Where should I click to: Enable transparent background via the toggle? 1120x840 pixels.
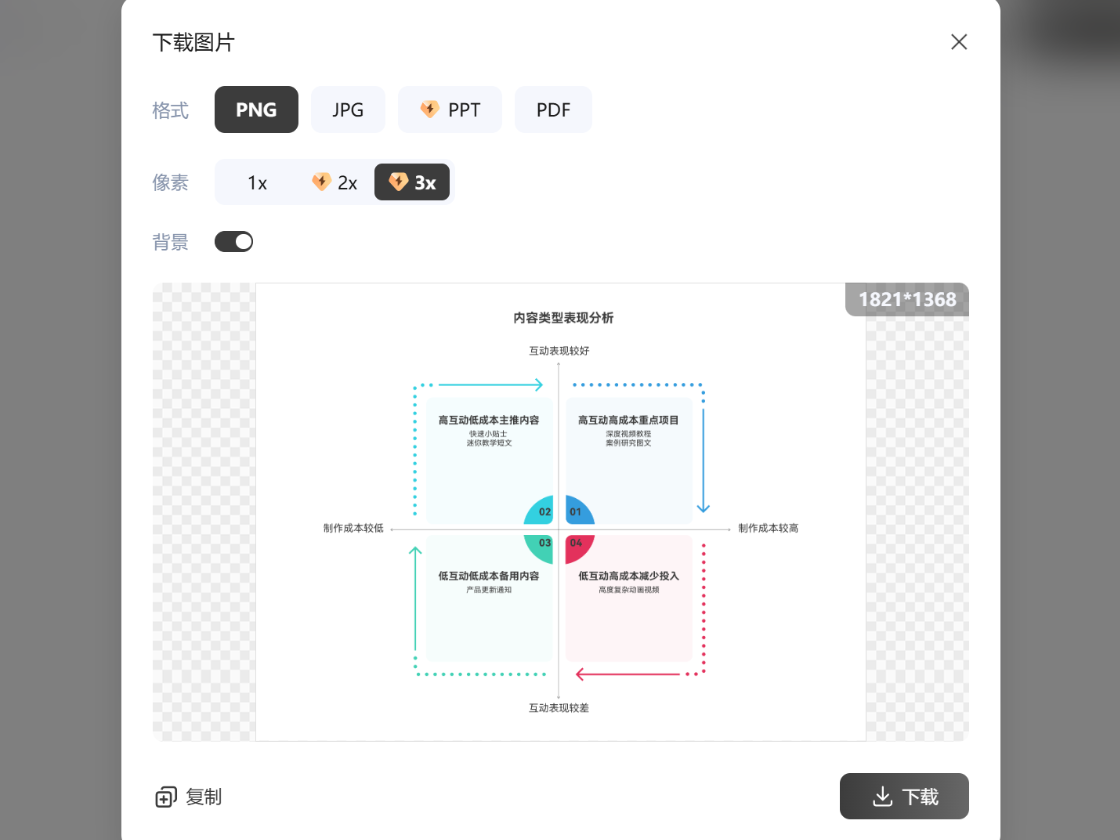tap(233, 241)
